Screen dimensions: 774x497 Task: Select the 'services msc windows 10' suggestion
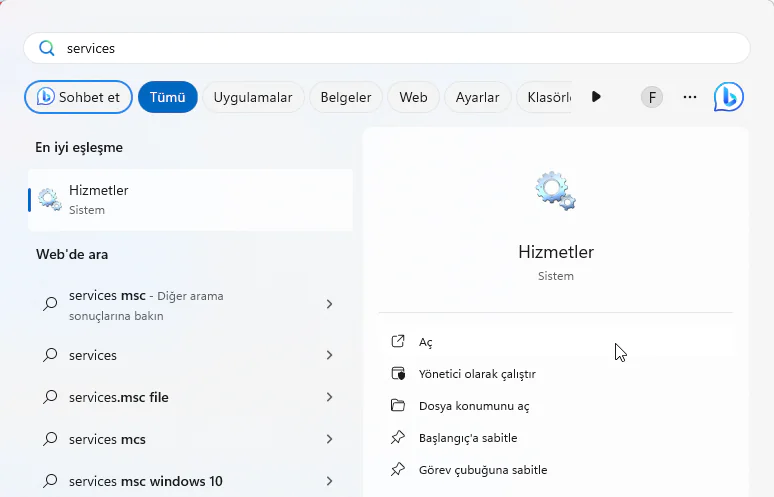(x=191, y=481)
